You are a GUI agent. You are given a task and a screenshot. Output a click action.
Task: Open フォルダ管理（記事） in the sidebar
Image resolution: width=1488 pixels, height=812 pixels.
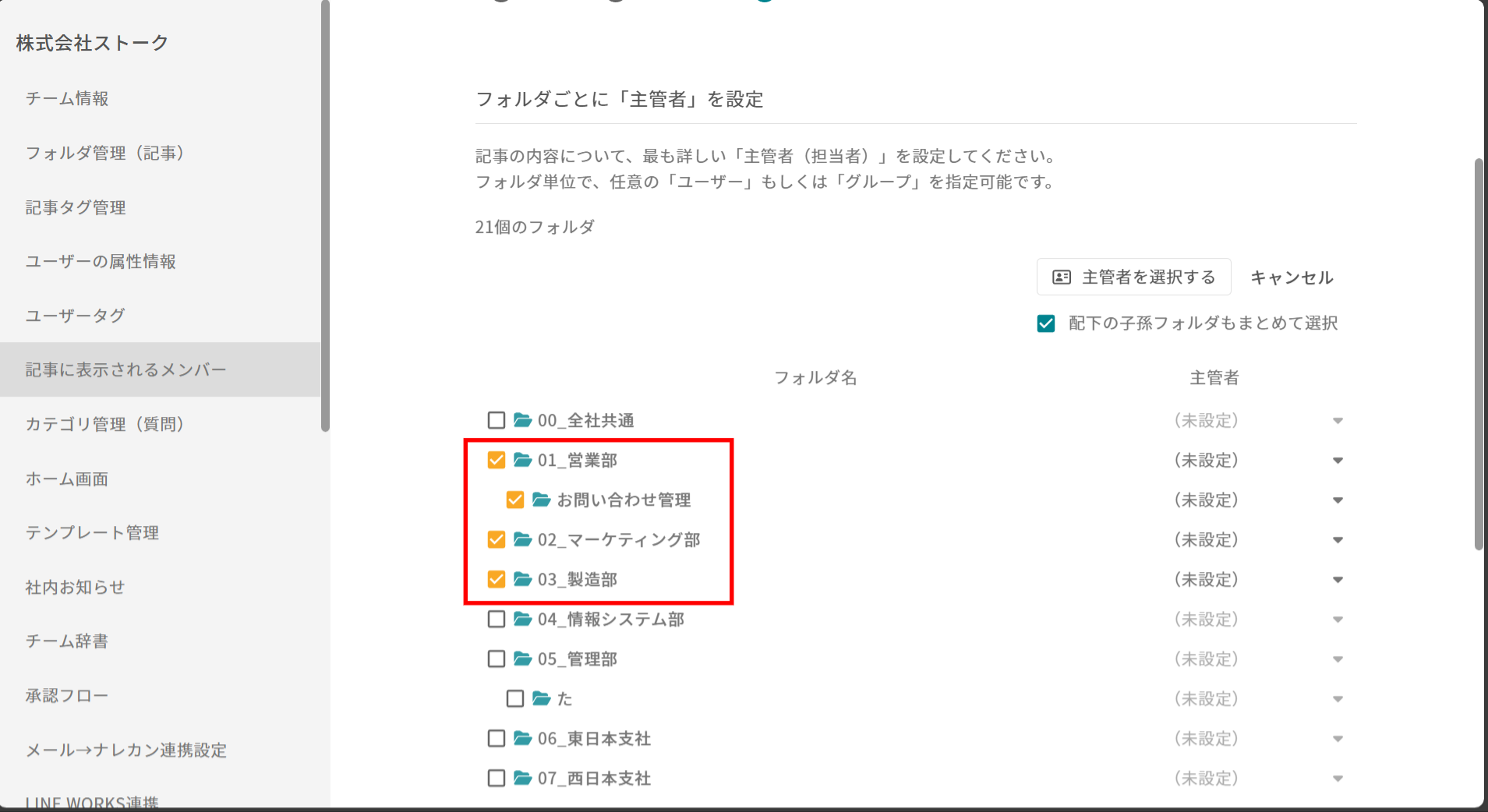point(104,154)
